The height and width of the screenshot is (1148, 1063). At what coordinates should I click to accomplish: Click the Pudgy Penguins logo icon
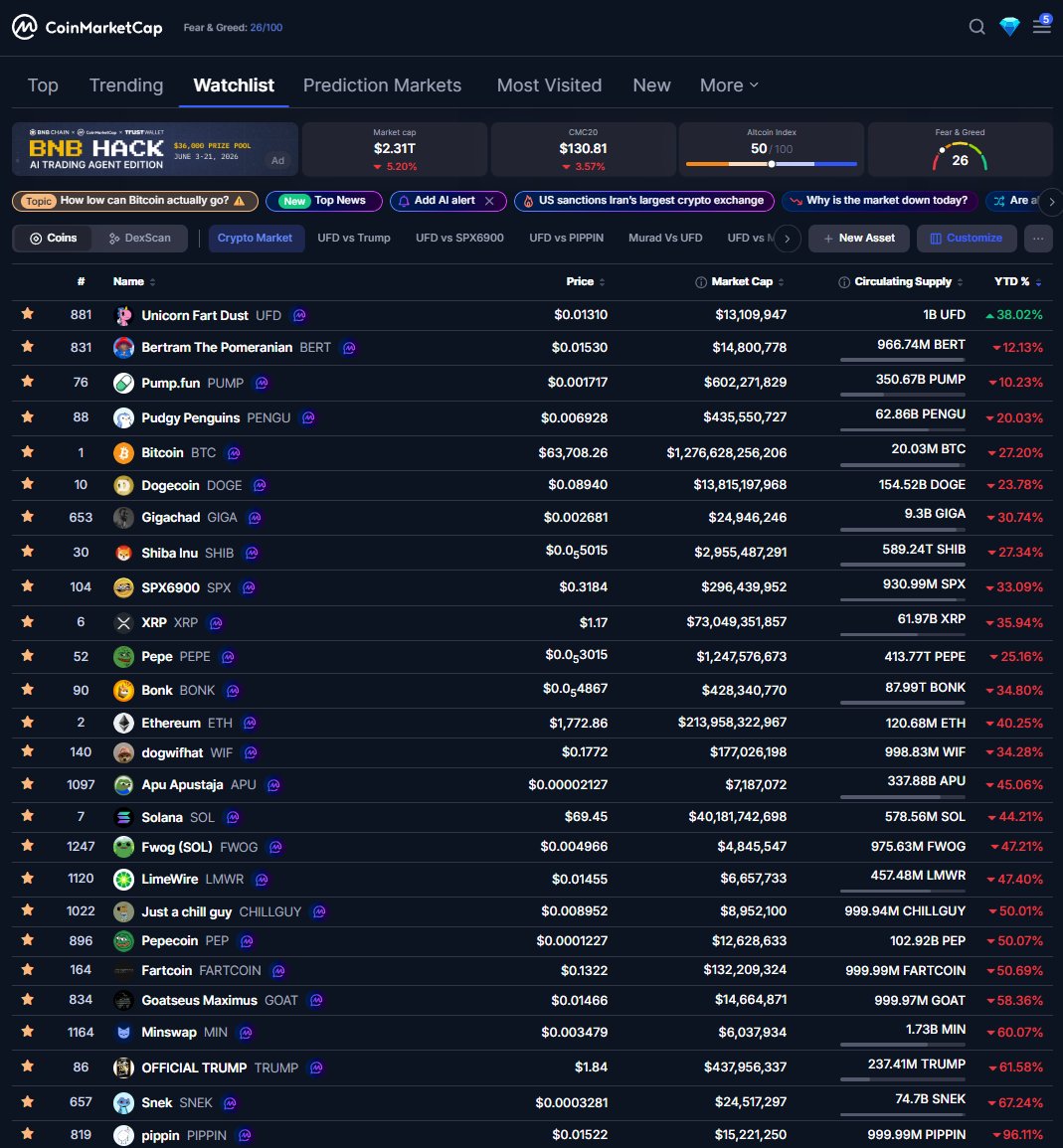click(124, 418)
